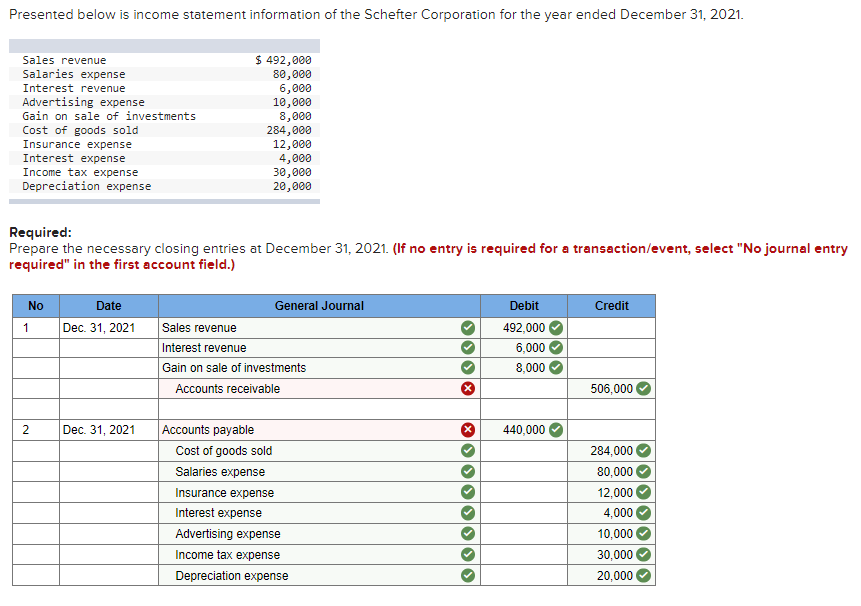Click green check beside Cost of goods sold account
861x606 pixels.
tap(468, 451)
